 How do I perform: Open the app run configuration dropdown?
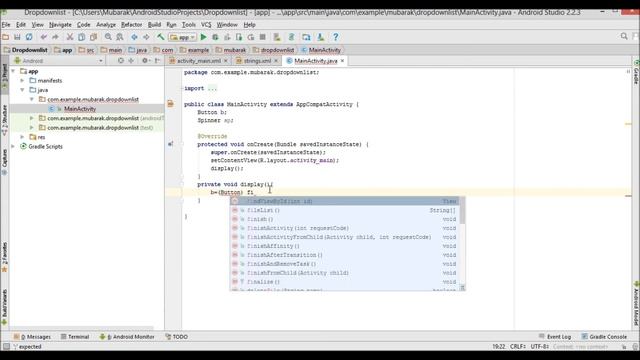(x=182, y=37)
